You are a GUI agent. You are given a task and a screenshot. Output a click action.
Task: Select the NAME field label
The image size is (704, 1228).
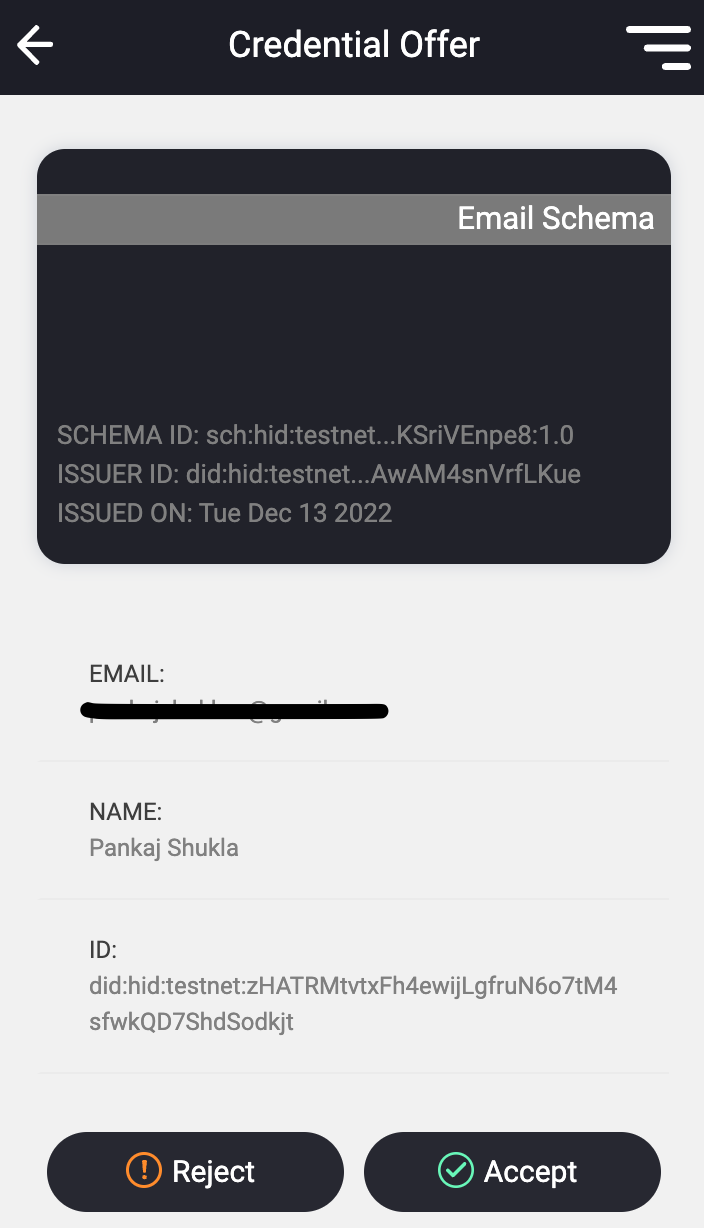pos(125,811)
